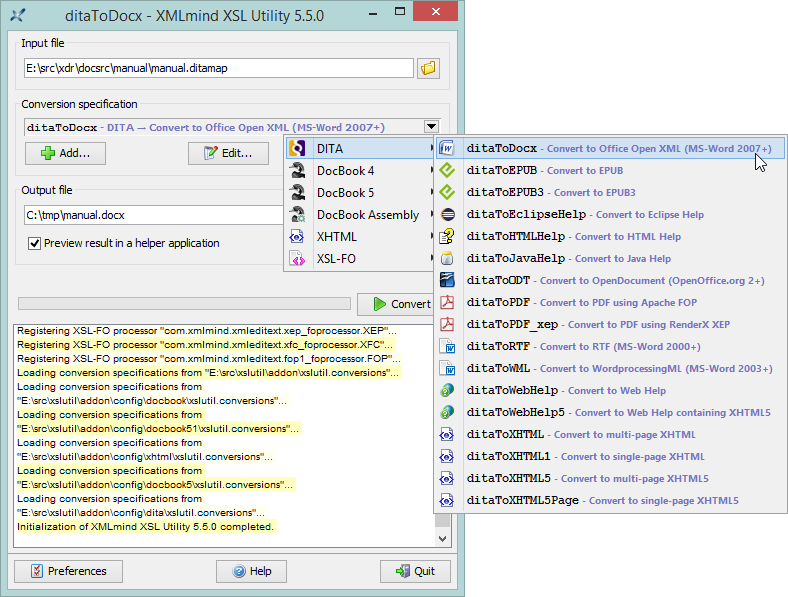Viewport: 788px width, 597px height.
Task: Click the ditaToWML document icon
Action: click(447, 368)
